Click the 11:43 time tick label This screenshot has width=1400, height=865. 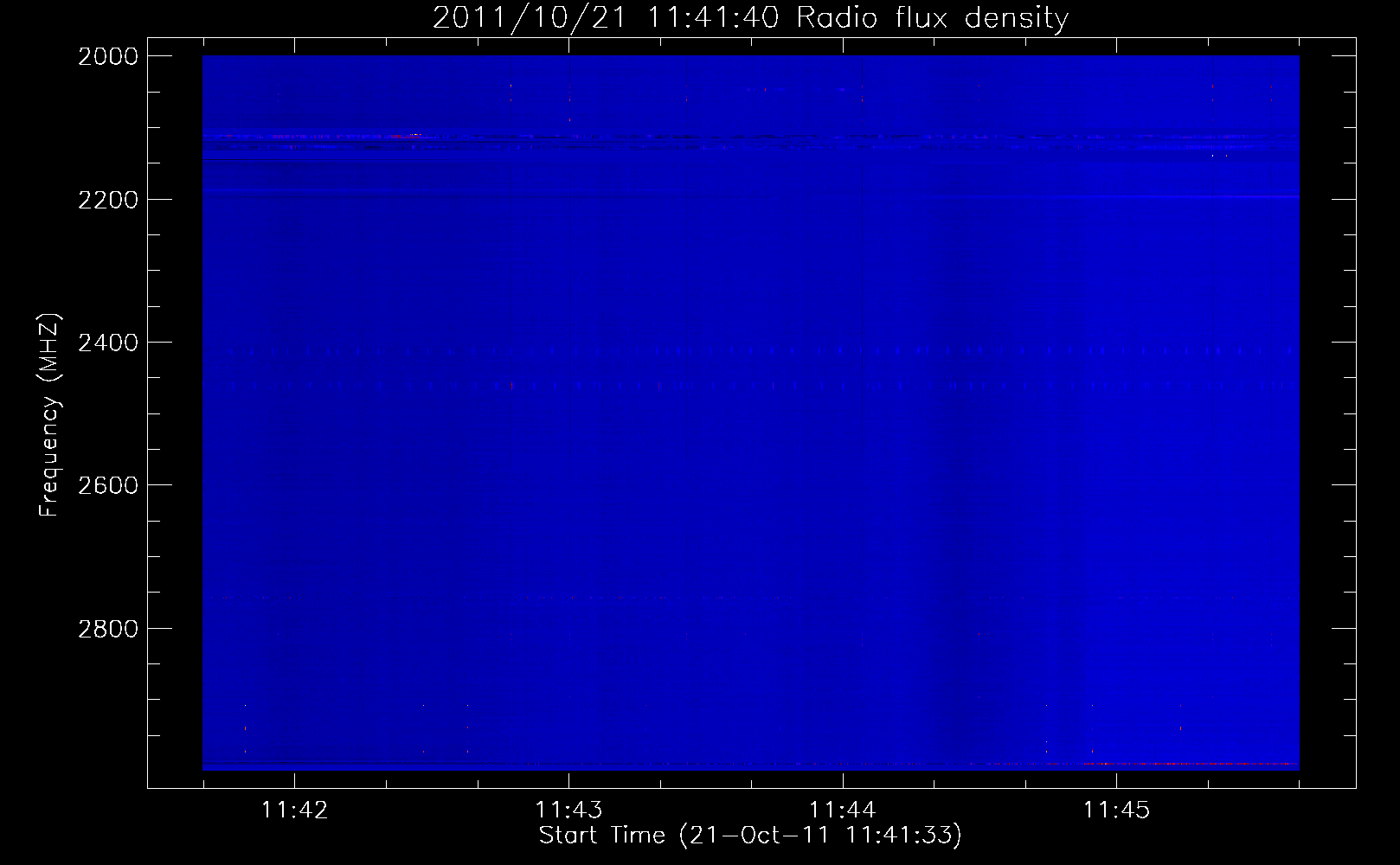point(568,810)
